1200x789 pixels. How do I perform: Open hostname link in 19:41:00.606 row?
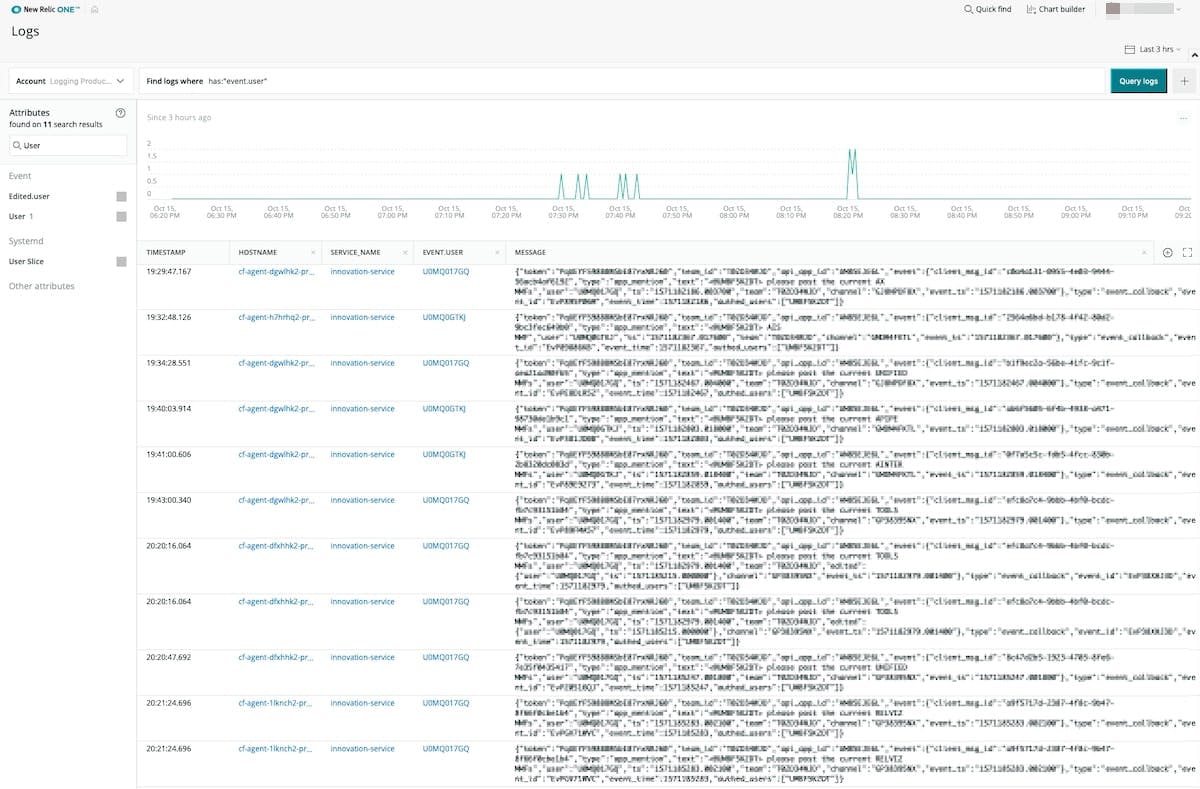point(276,454)
